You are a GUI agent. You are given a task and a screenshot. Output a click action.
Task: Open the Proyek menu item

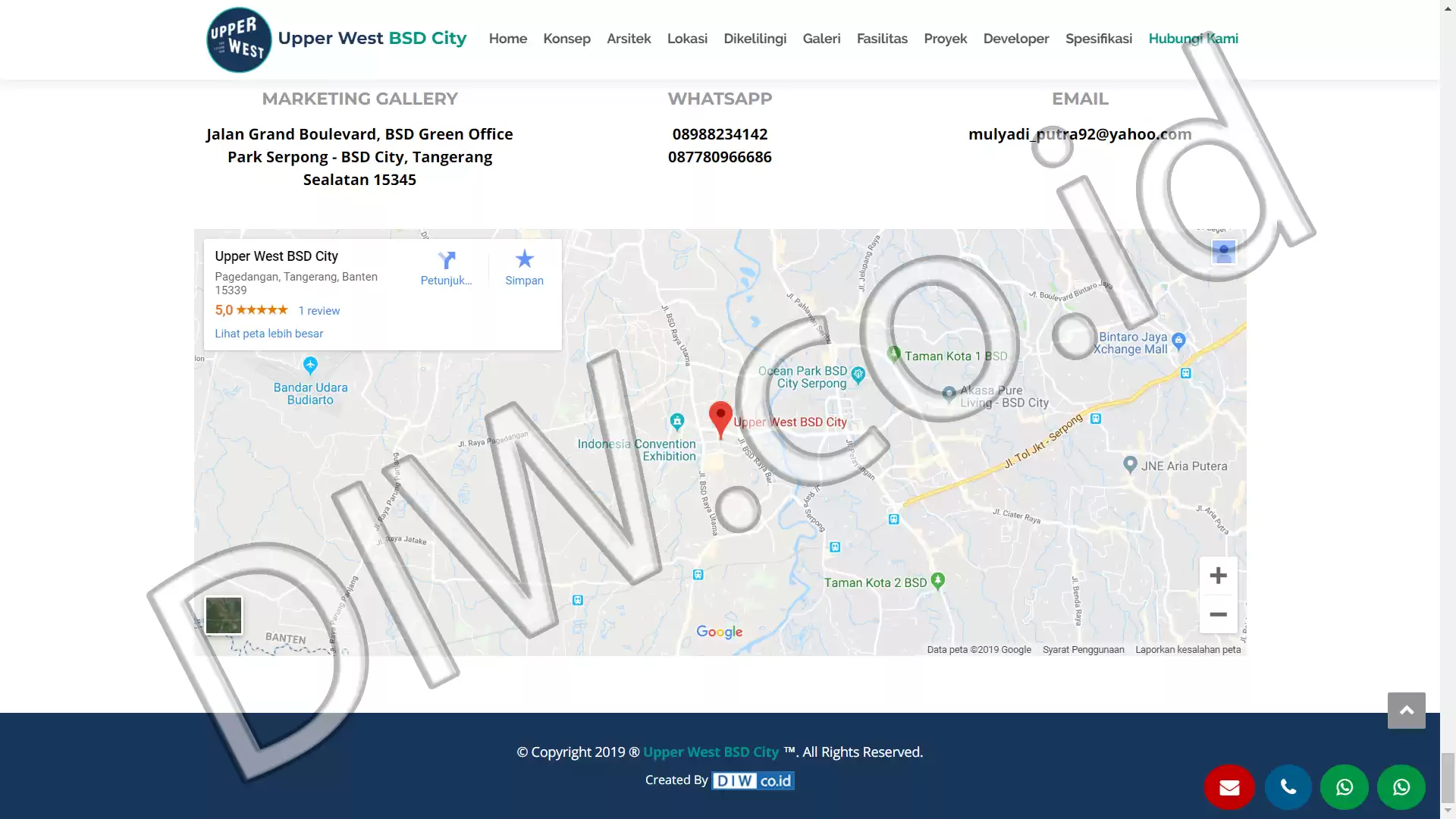pyautogui.click(x=945, y=39)
